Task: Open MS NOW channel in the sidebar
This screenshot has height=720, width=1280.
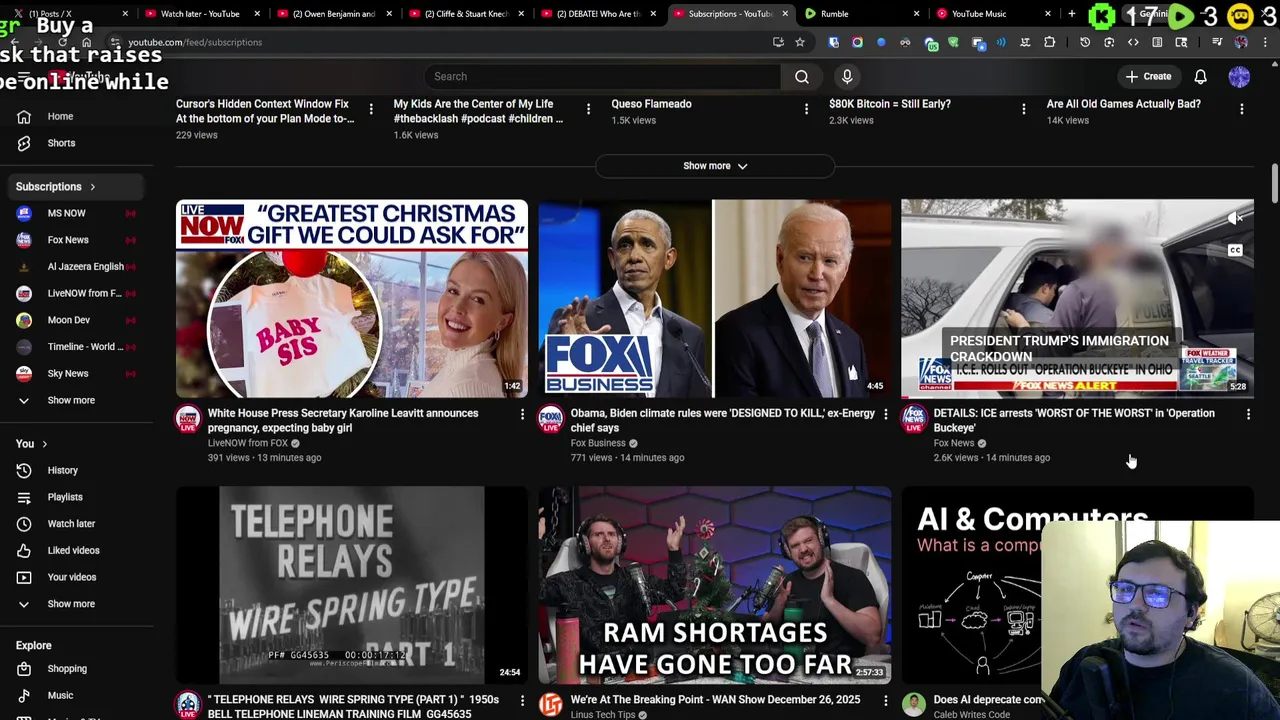Action: [78, 213]
